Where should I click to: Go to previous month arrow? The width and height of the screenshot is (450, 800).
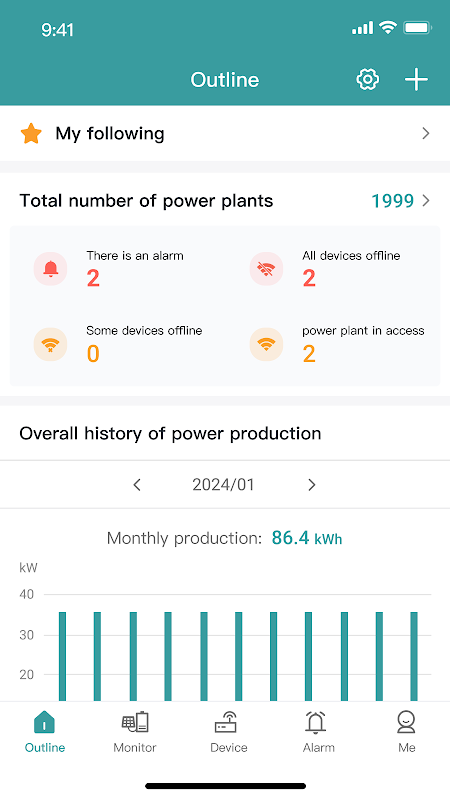tap(137, 485)
